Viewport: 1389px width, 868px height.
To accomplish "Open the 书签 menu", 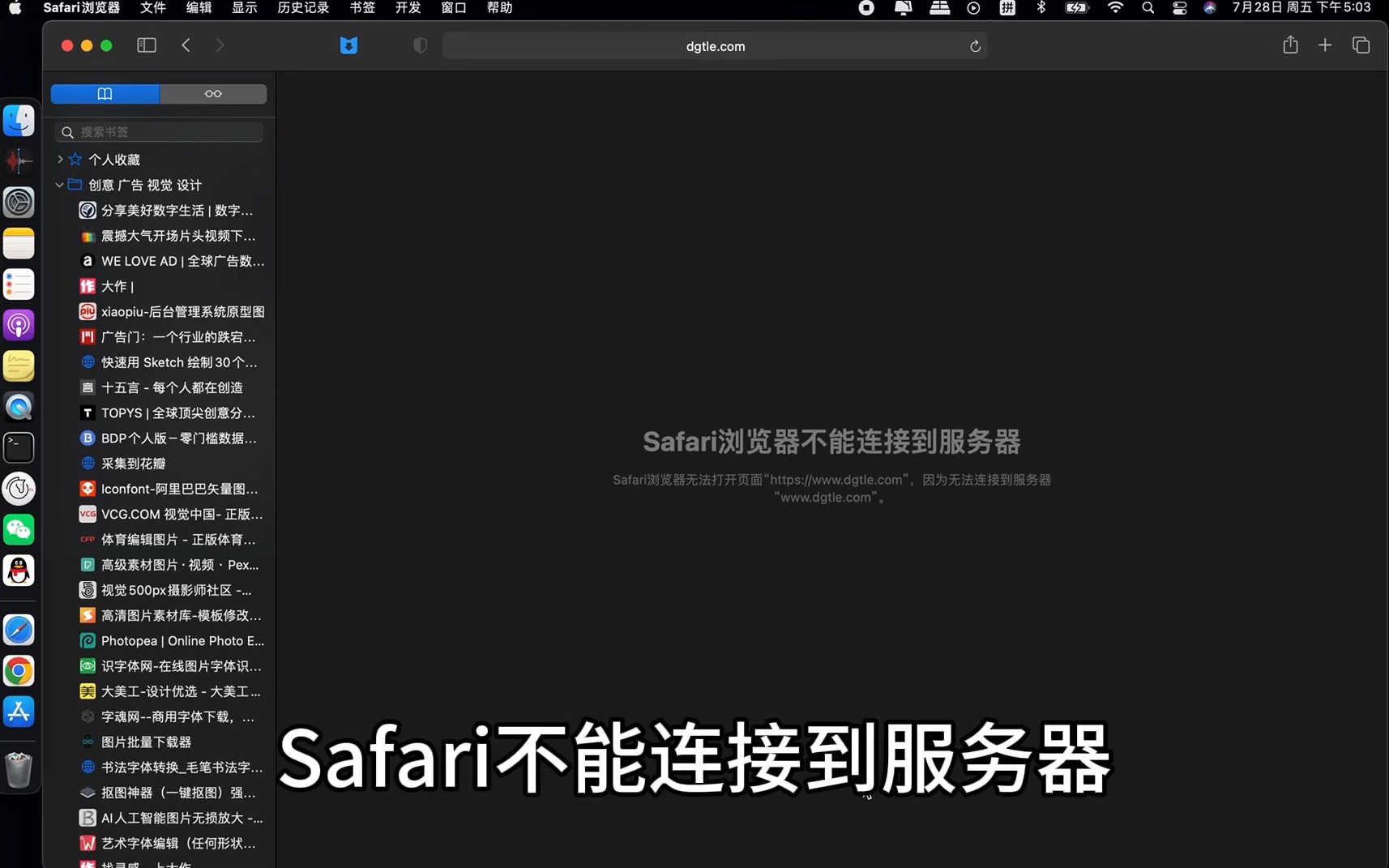I will (362, 8).
